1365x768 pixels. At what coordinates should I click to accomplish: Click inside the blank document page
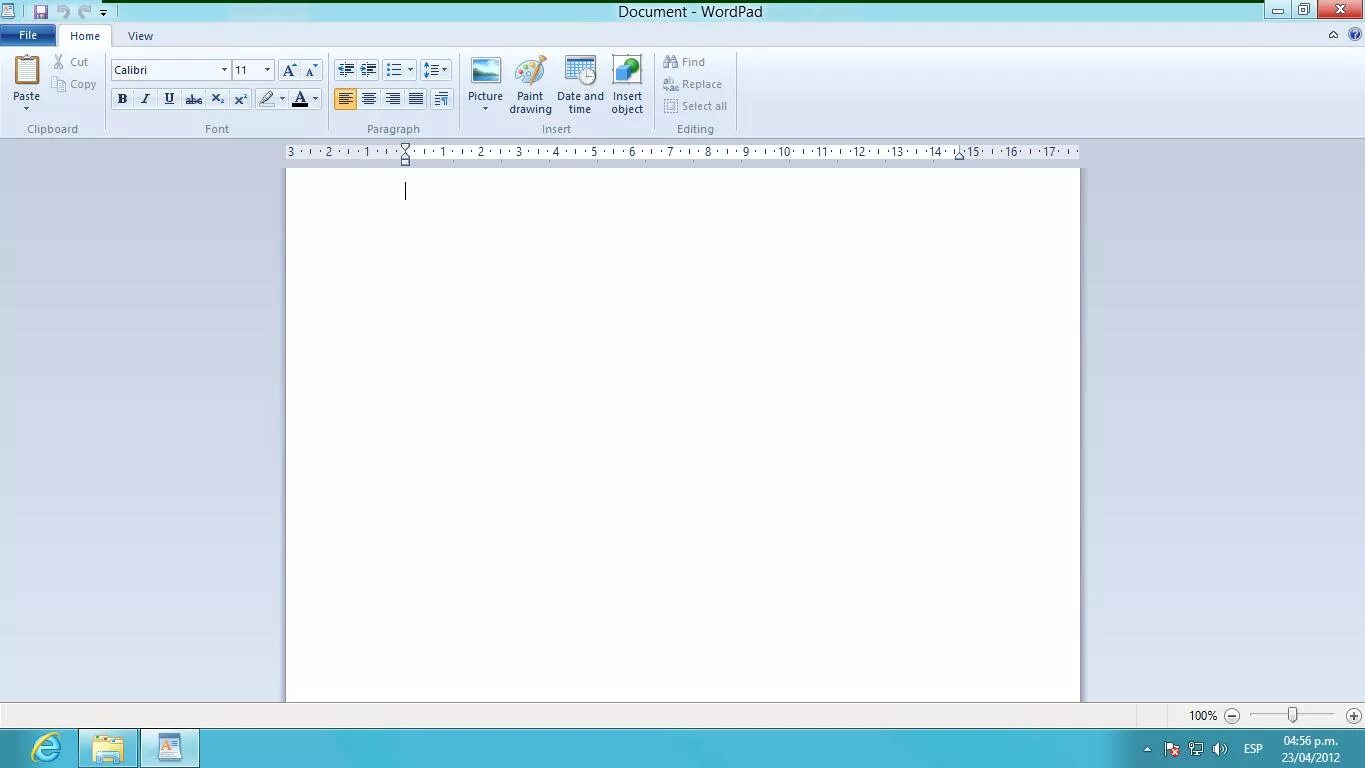pyautogui.click(x=683, y=435)
